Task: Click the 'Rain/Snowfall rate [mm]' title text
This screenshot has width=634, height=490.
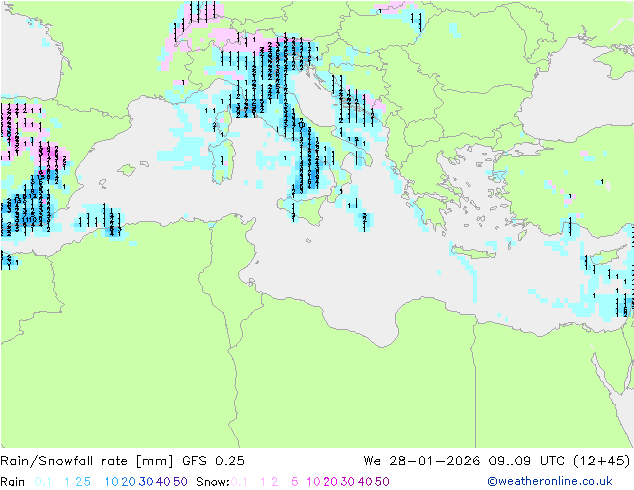Action: (87, 461)
